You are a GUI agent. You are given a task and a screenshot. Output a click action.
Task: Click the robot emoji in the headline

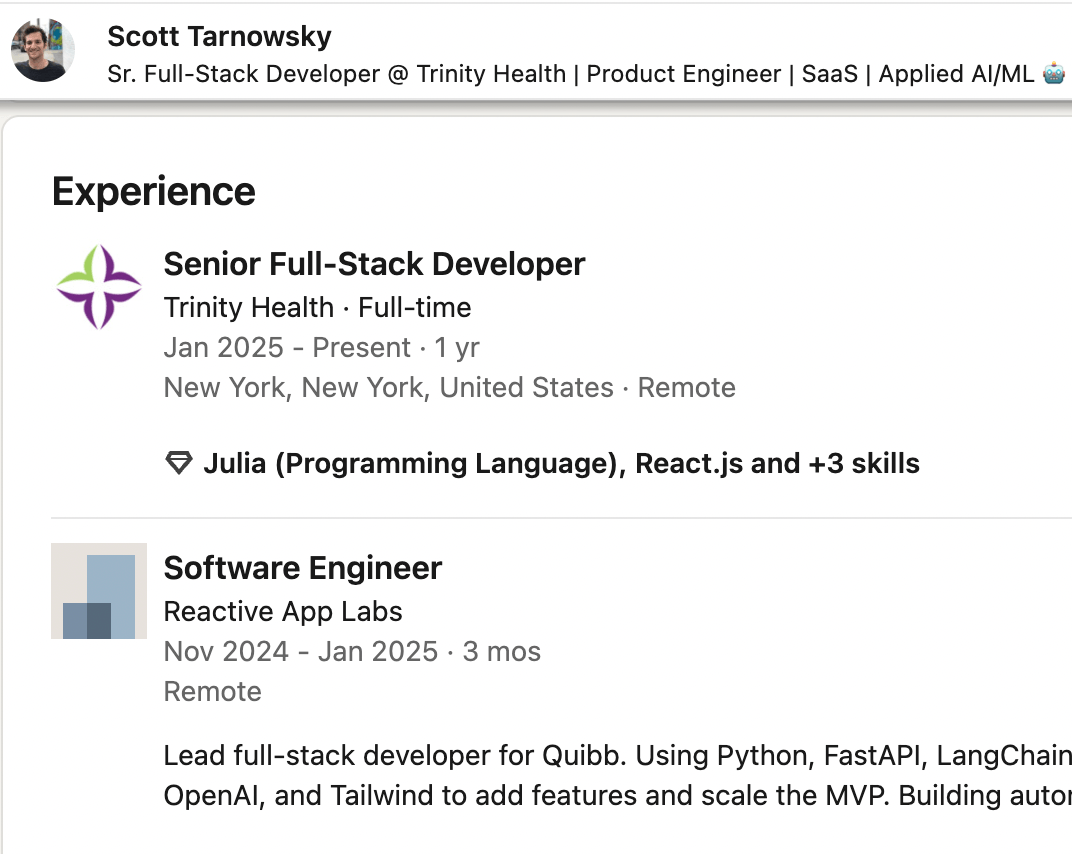1053,74
